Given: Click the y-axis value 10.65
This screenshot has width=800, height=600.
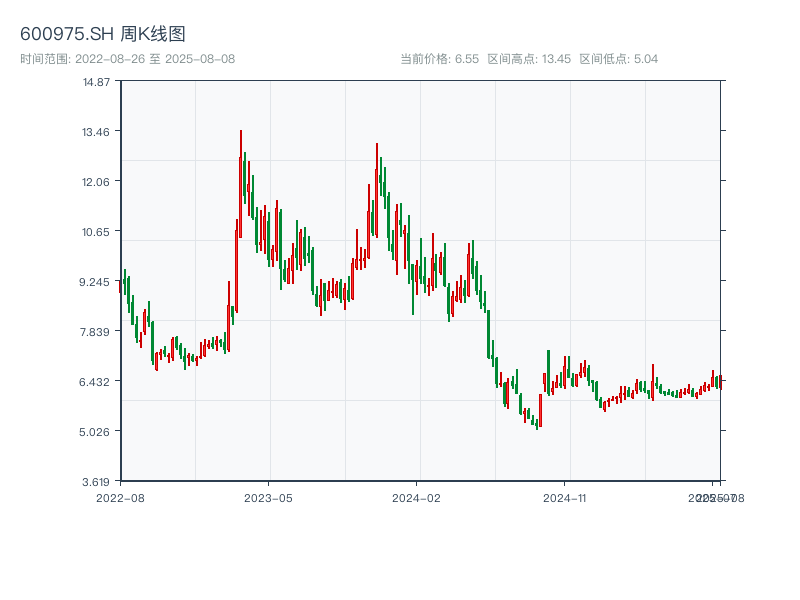Looking at the screenshot, I should coord(96,232).
